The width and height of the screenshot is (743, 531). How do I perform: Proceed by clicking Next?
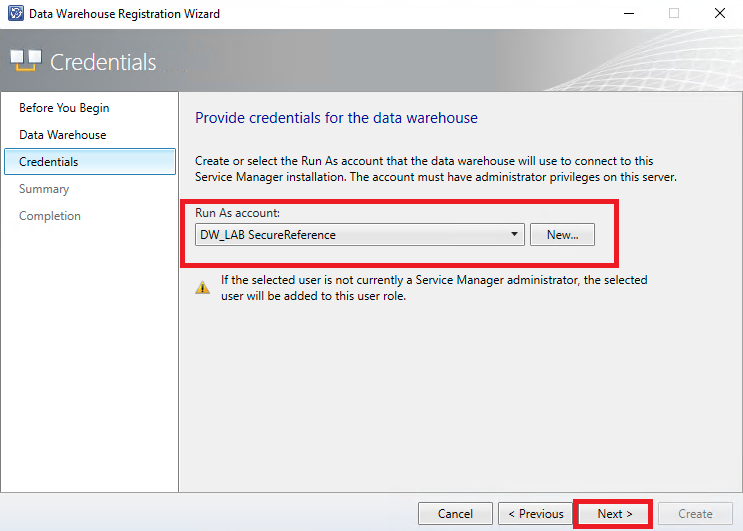[613, 514]
